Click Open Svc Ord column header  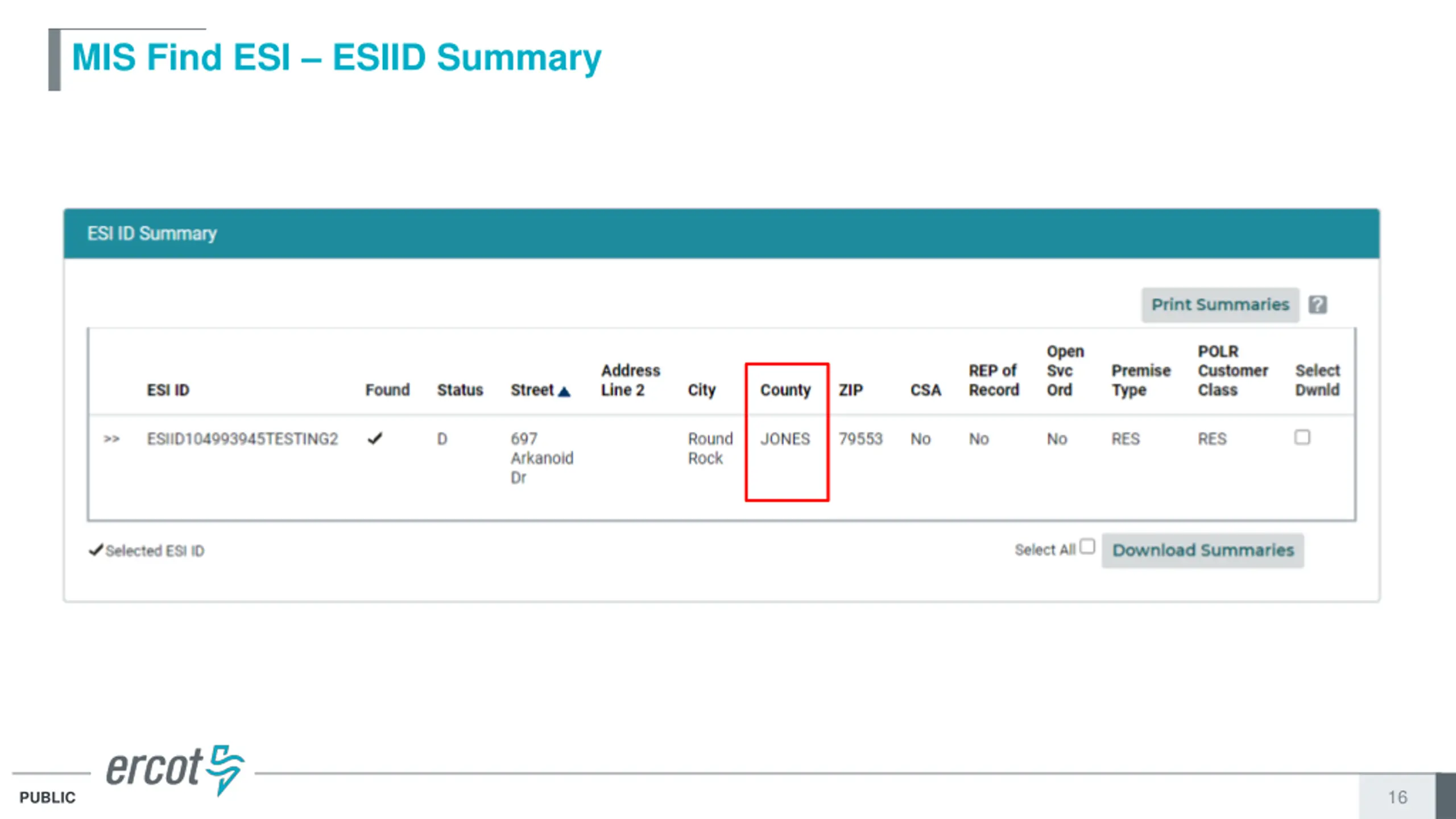coord(1065,371)
